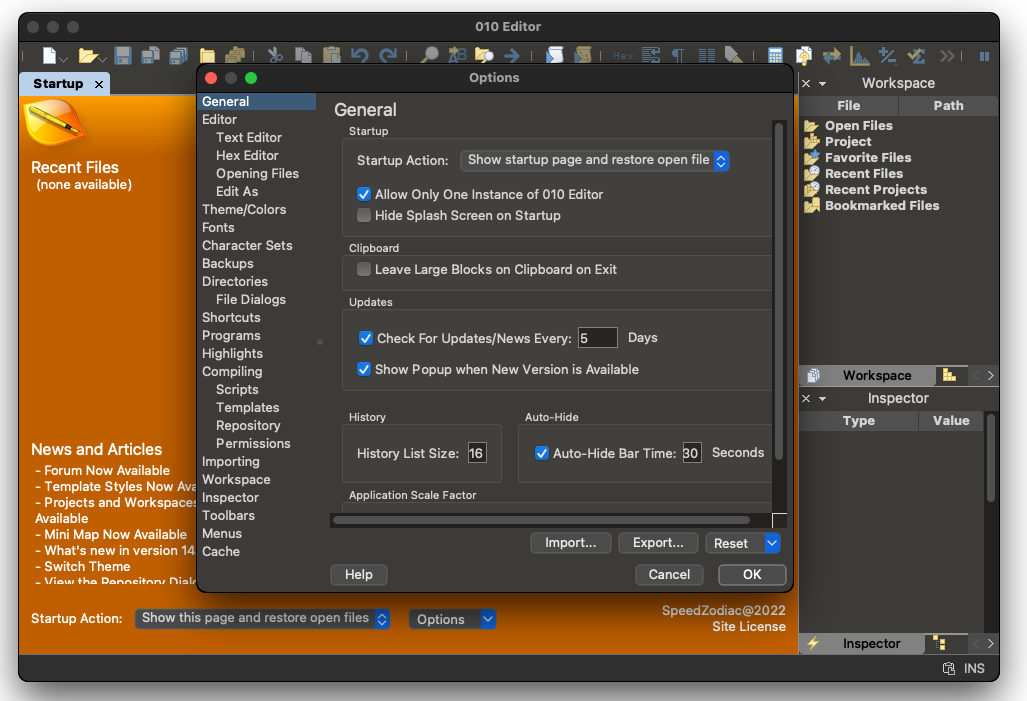Click the Undo arrow icon
This screenshot has width=1027, height=701.
coord(359,56)
